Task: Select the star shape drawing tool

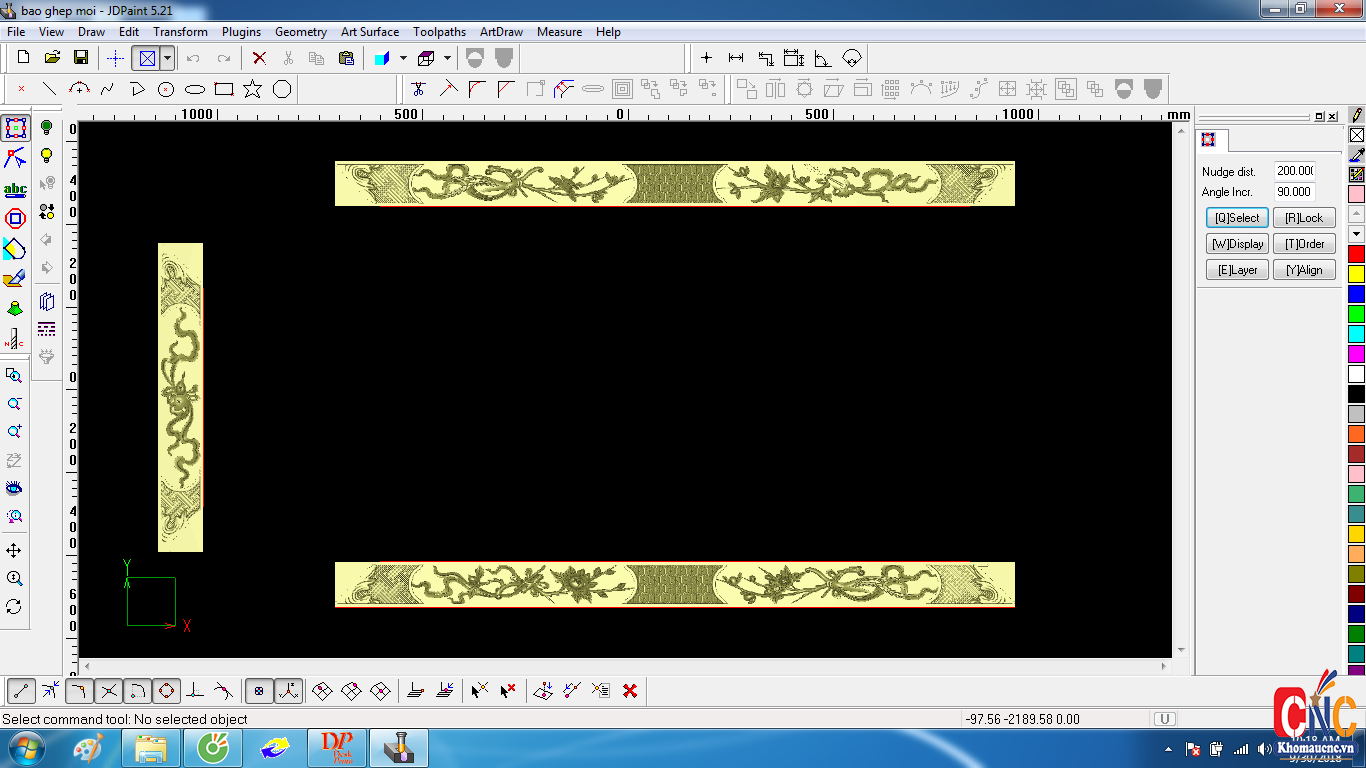Action: tap(252, 89)
